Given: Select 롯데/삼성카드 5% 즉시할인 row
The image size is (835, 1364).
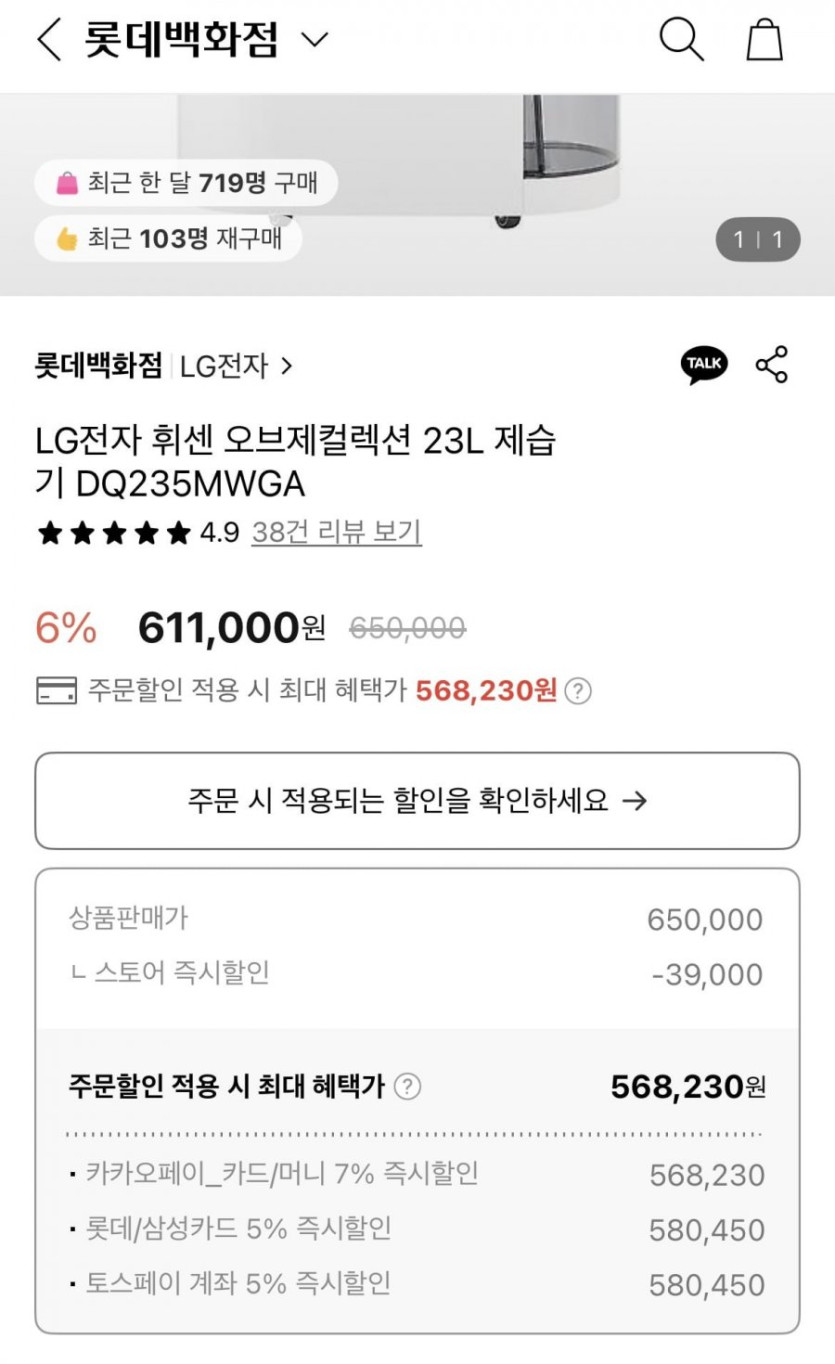Looking at the screenshot, I should pos(416,1229).
